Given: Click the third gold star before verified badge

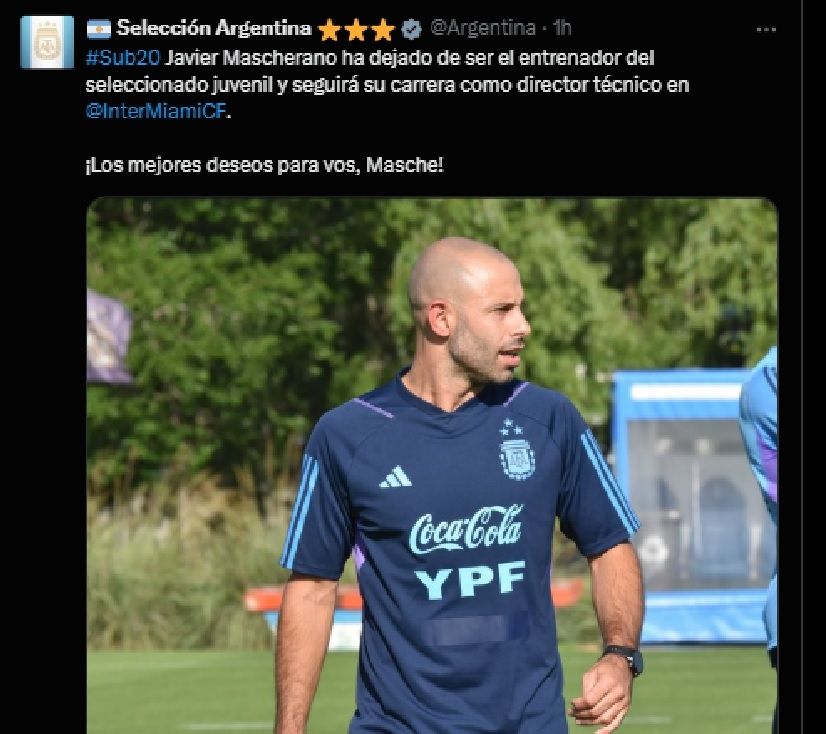Looking at the screenshot, I should 382,30.
